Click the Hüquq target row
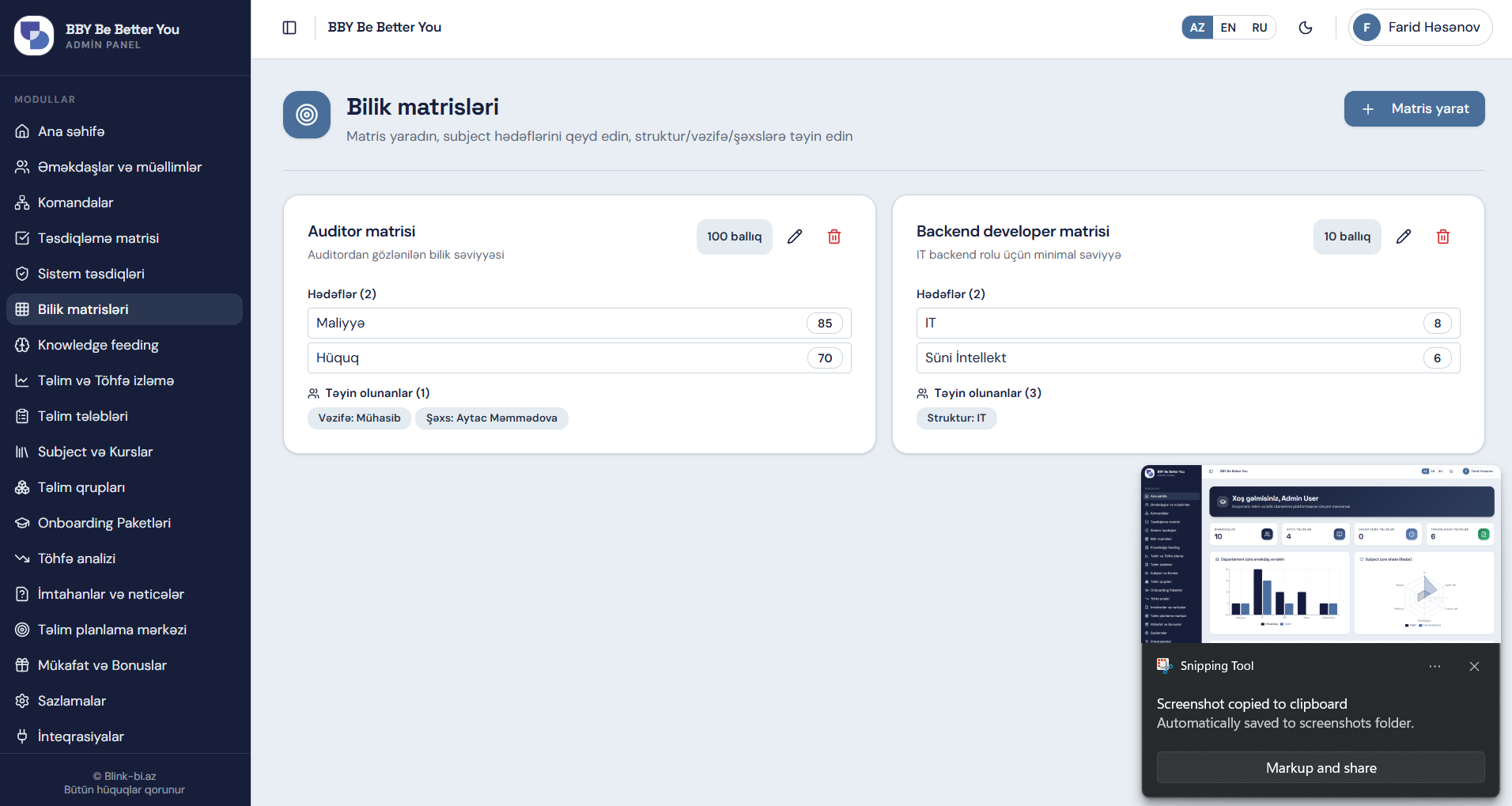The height and width of the screenshot is (806, 1512). point(580,358)
